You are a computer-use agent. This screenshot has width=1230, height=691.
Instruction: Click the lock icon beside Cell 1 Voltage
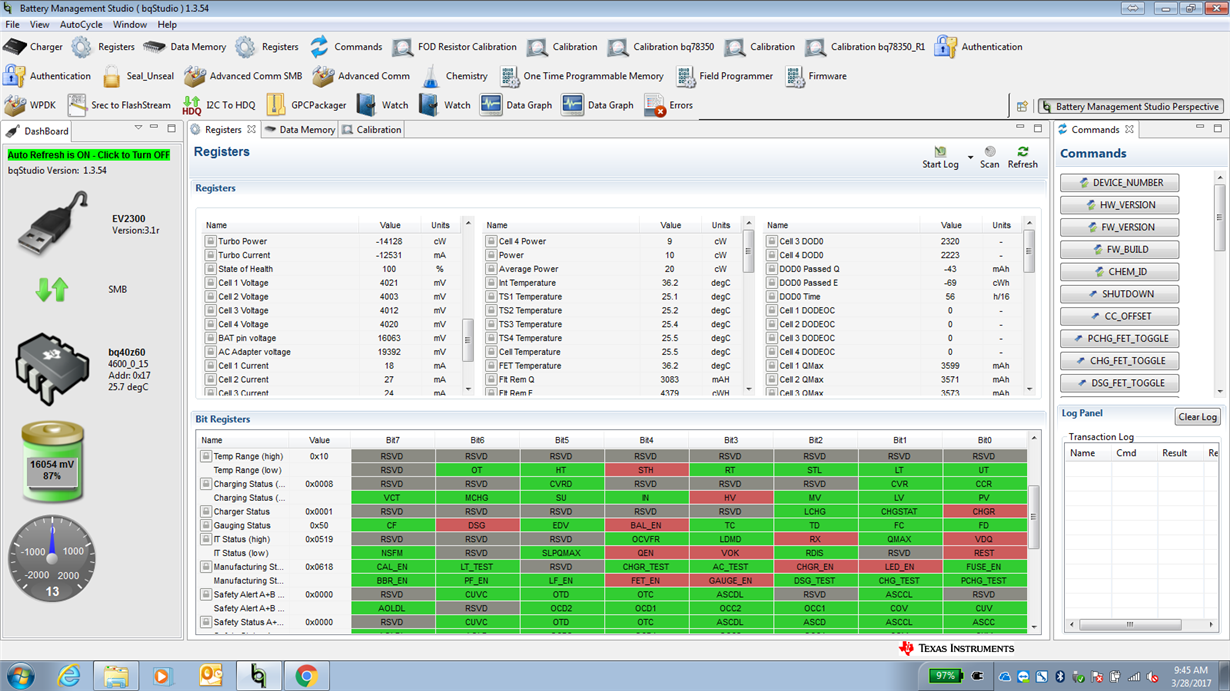pos(210,283)
